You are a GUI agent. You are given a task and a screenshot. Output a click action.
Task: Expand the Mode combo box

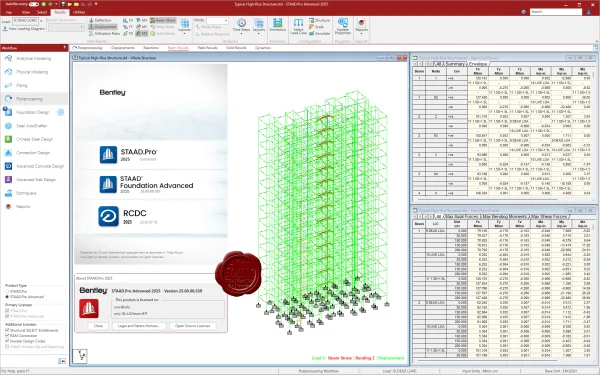(x=217, y=20)
